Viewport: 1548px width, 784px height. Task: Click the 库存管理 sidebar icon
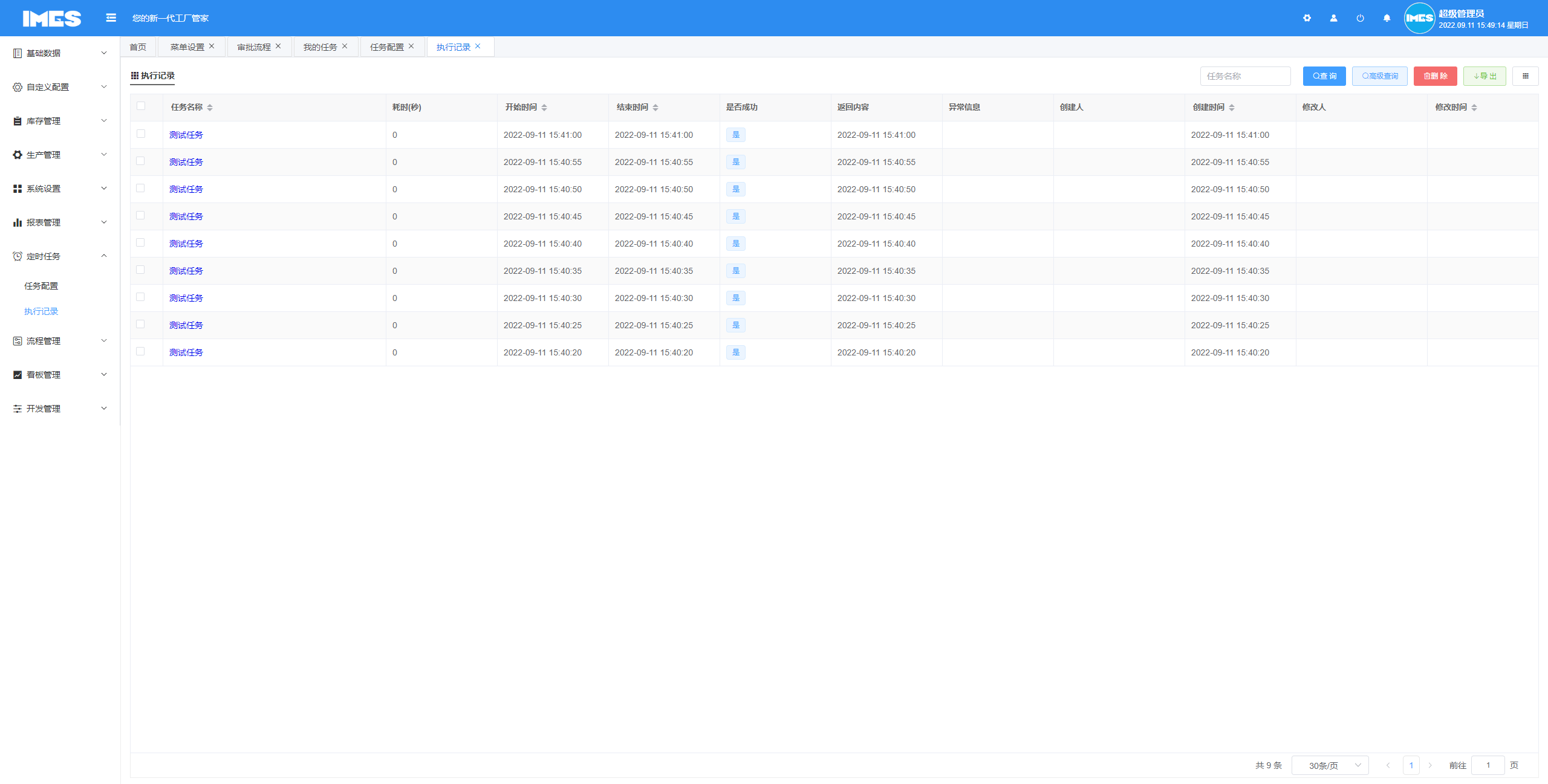pos(18,121)
